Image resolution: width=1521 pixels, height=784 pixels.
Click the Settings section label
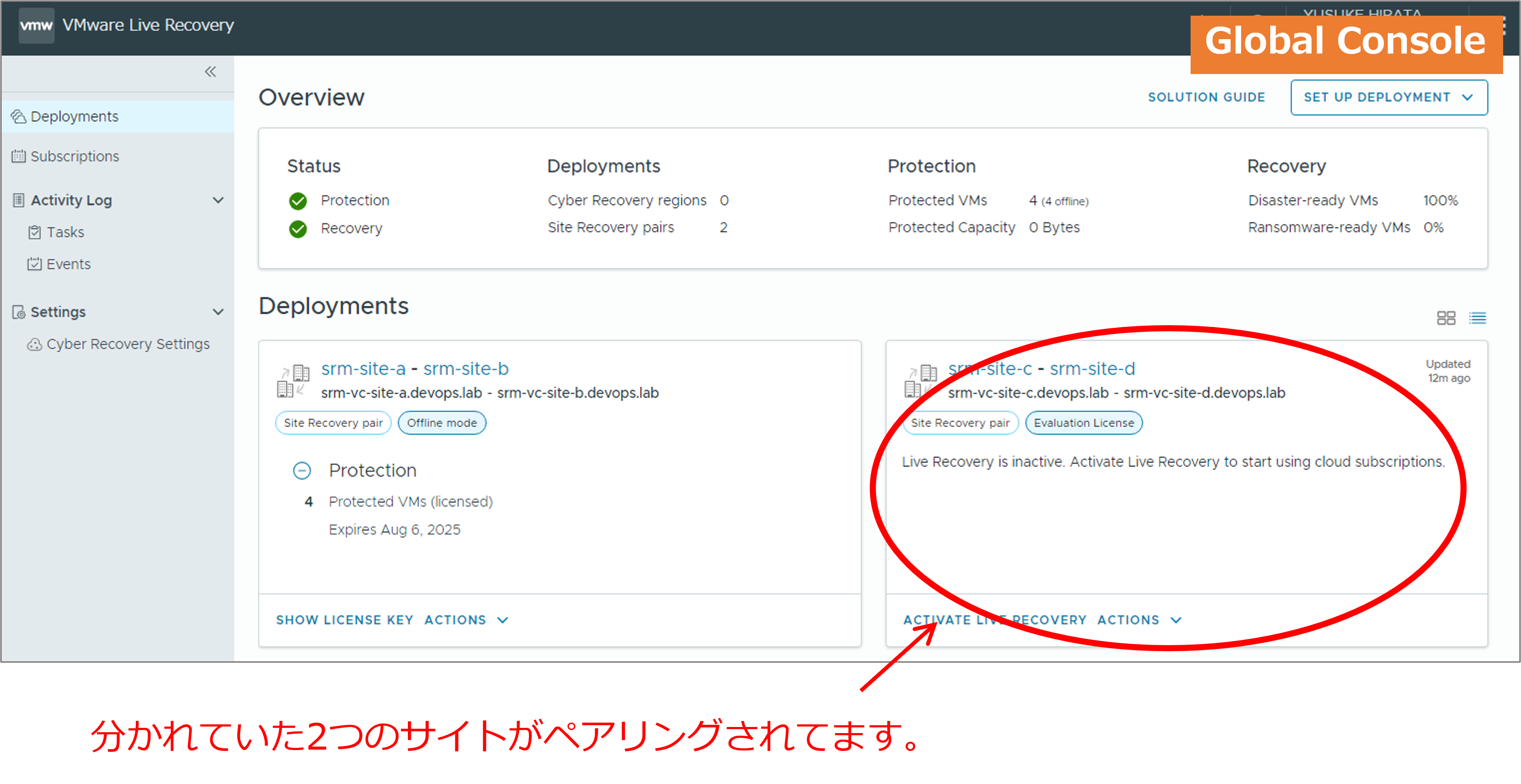[58, 312]
